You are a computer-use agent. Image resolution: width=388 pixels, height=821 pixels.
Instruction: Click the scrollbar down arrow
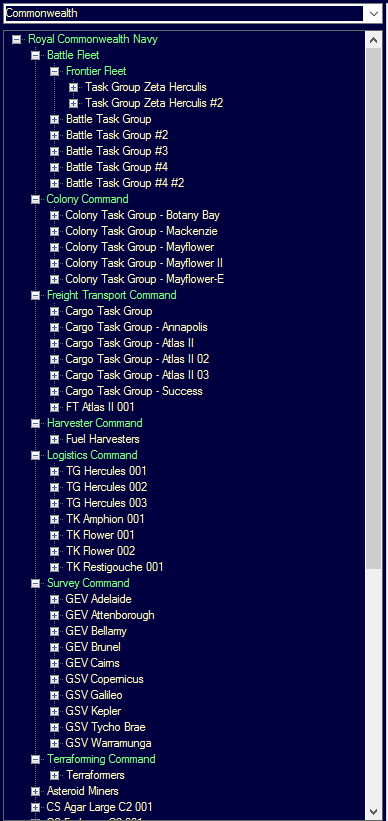pyautogui.click(x=373, y=811)
